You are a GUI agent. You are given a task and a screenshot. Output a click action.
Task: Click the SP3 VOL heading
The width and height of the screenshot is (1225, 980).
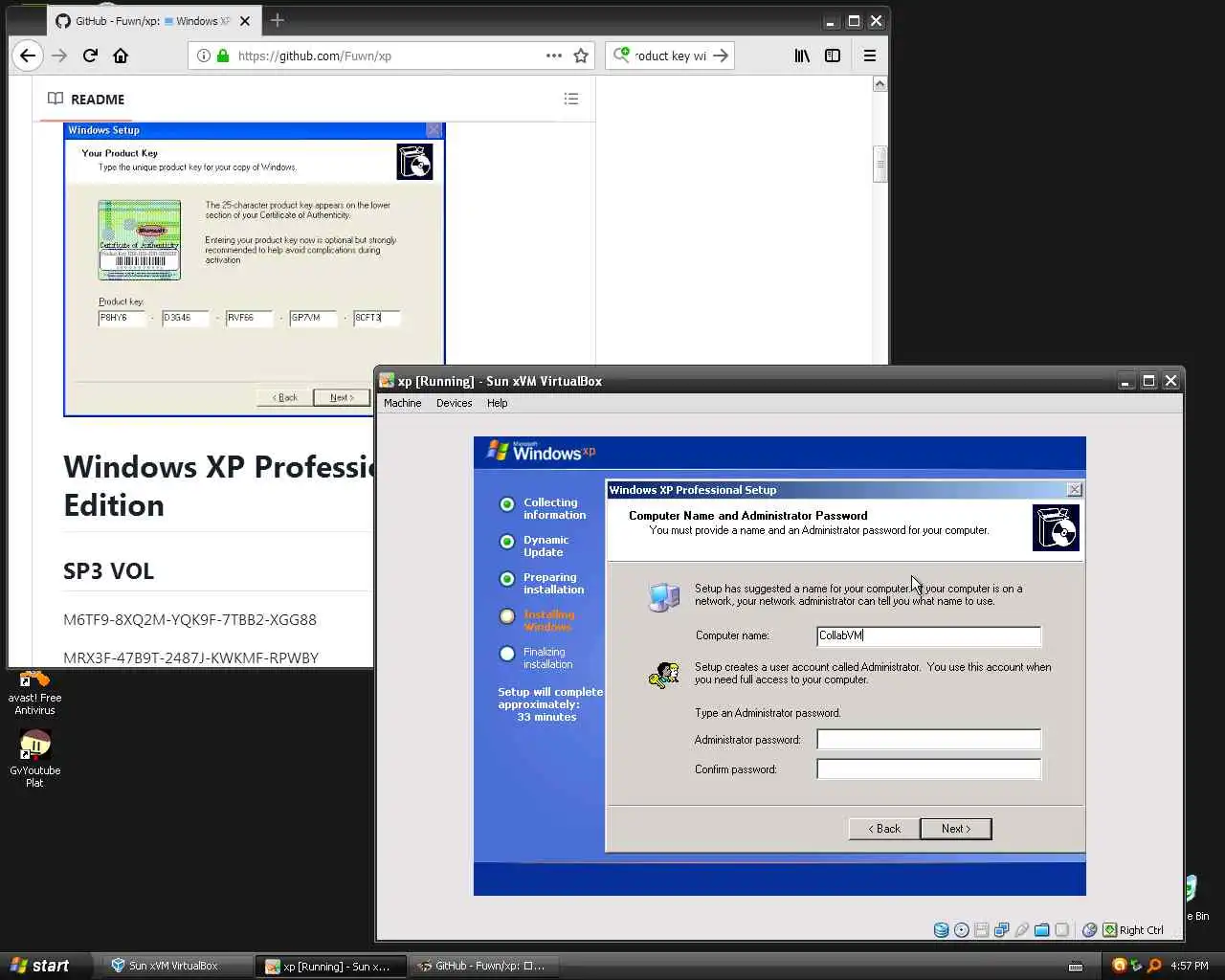pyautogui.click(x=108, y=571)
